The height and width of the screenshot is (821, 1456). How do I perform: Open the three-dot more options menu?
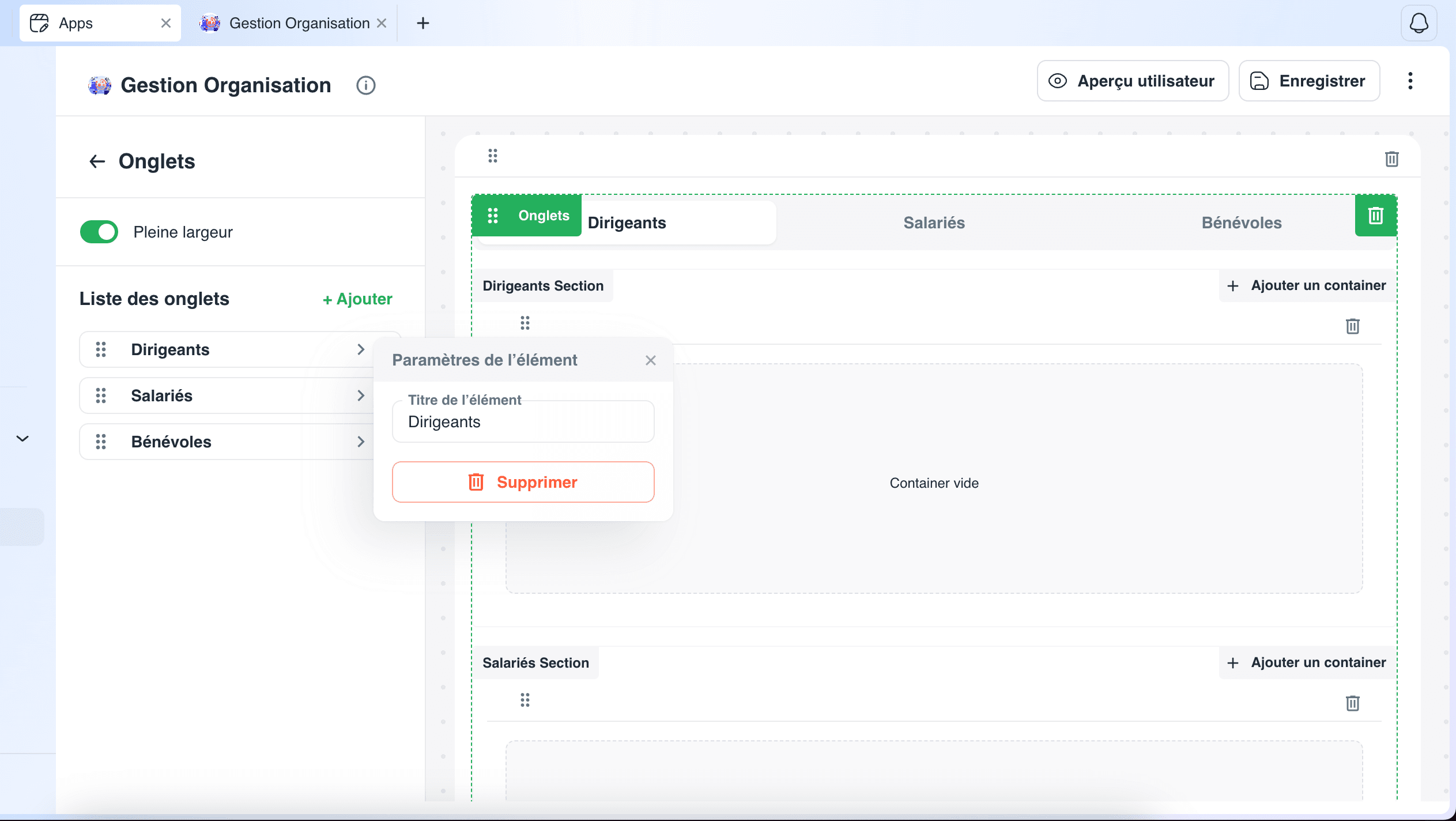click(x=1410, y=81)
